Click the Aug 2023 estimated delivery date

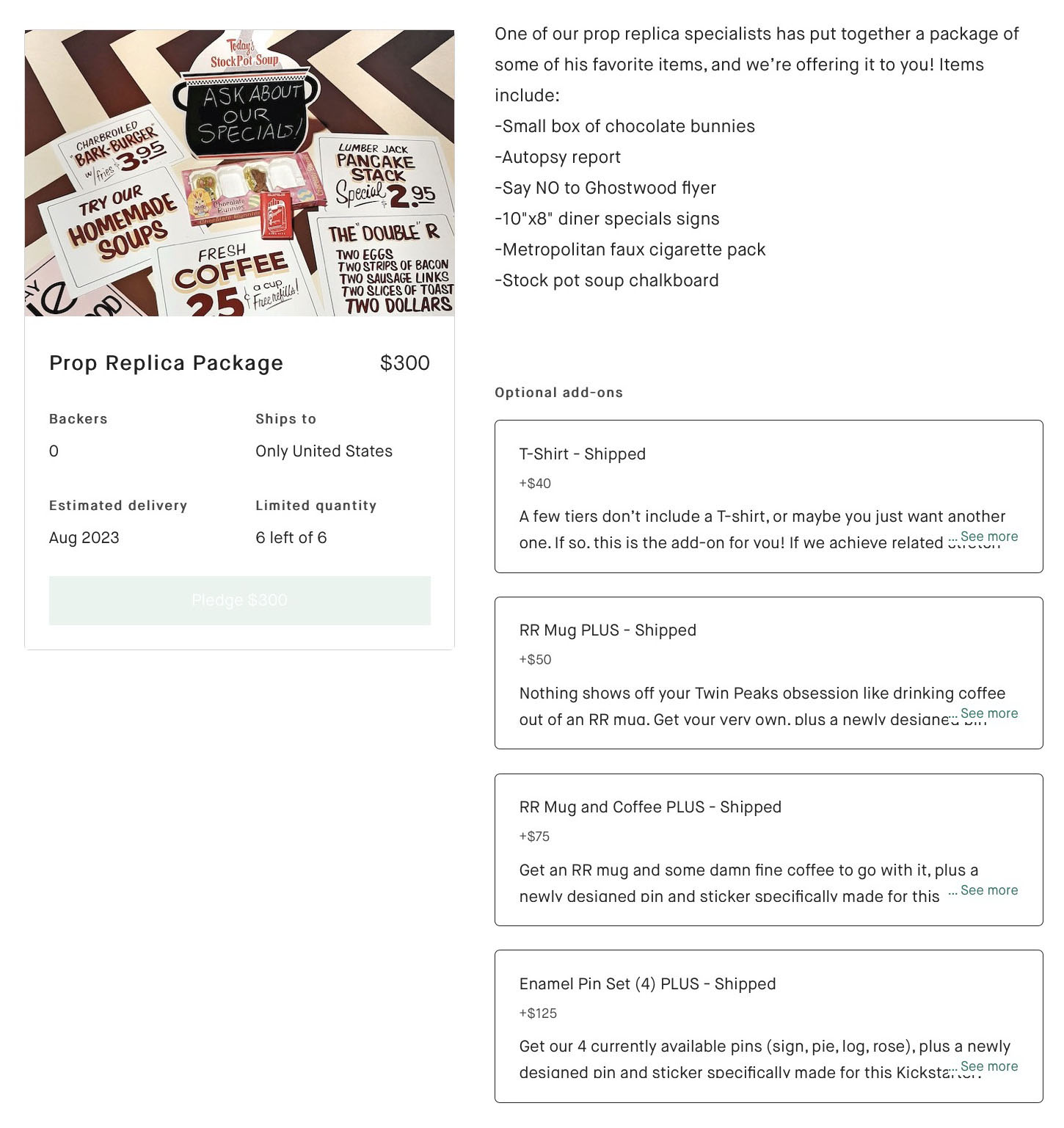click(84, 538)
